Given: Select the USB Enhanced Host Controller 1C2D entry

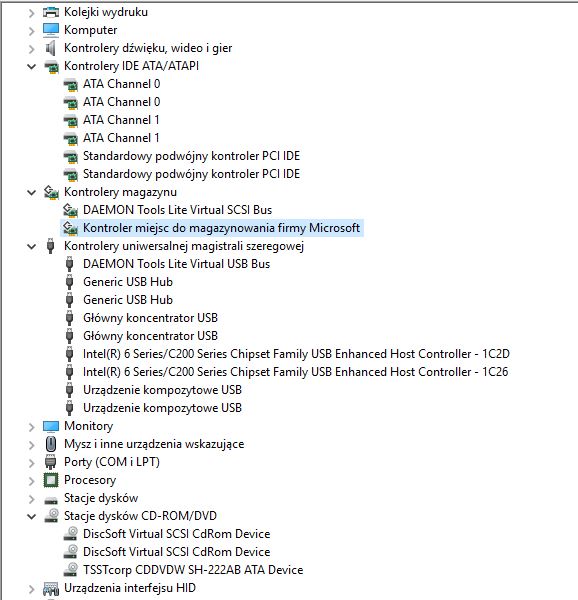Looking at the screenshot, I should click(x=296, y=354).
